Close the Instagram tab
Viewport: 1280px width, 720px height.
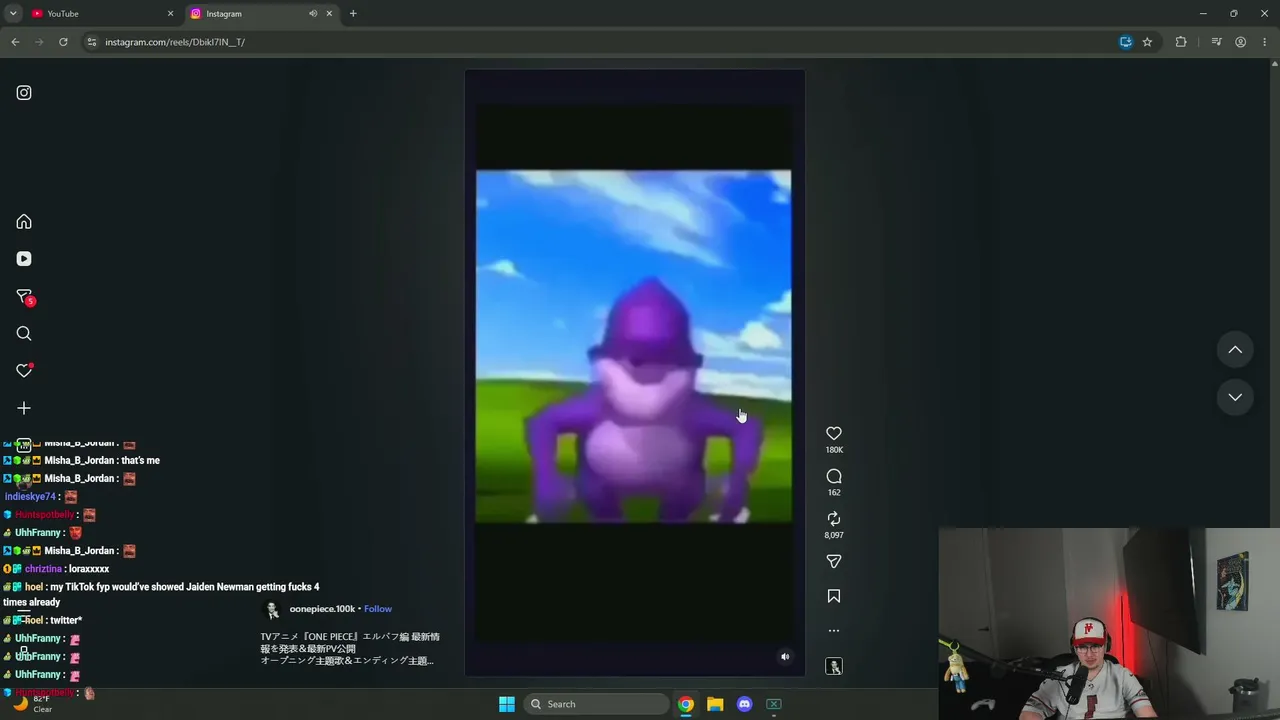(x=329, y=14)
